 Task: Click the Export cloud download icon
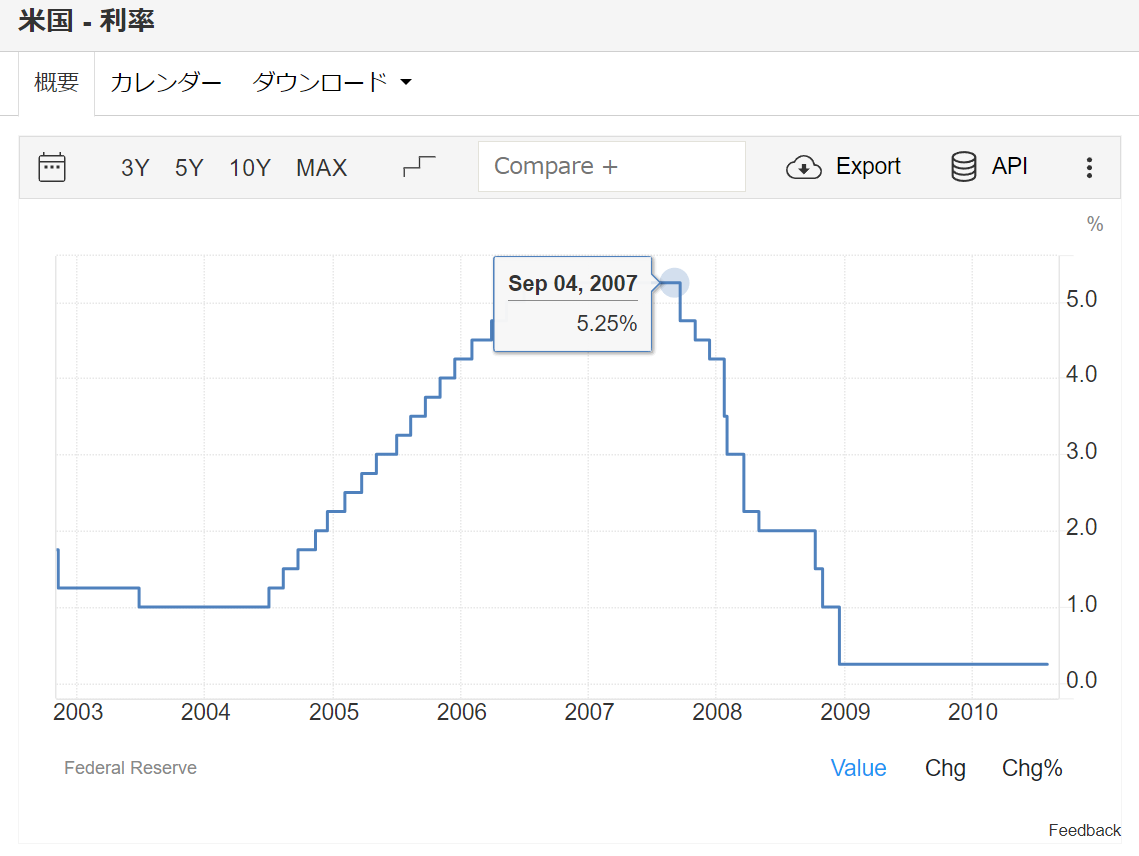(804, 167)
